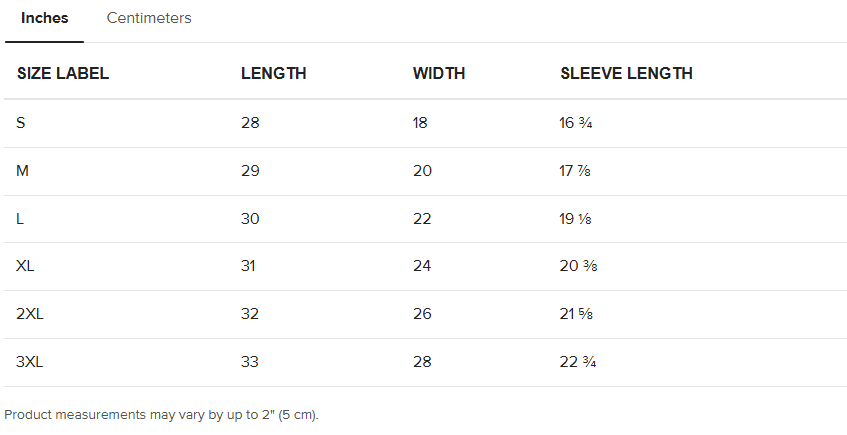This screenshot has height=435, width=847.
Task: Click the SIZE LABEL column header
Action: [63, 73]
